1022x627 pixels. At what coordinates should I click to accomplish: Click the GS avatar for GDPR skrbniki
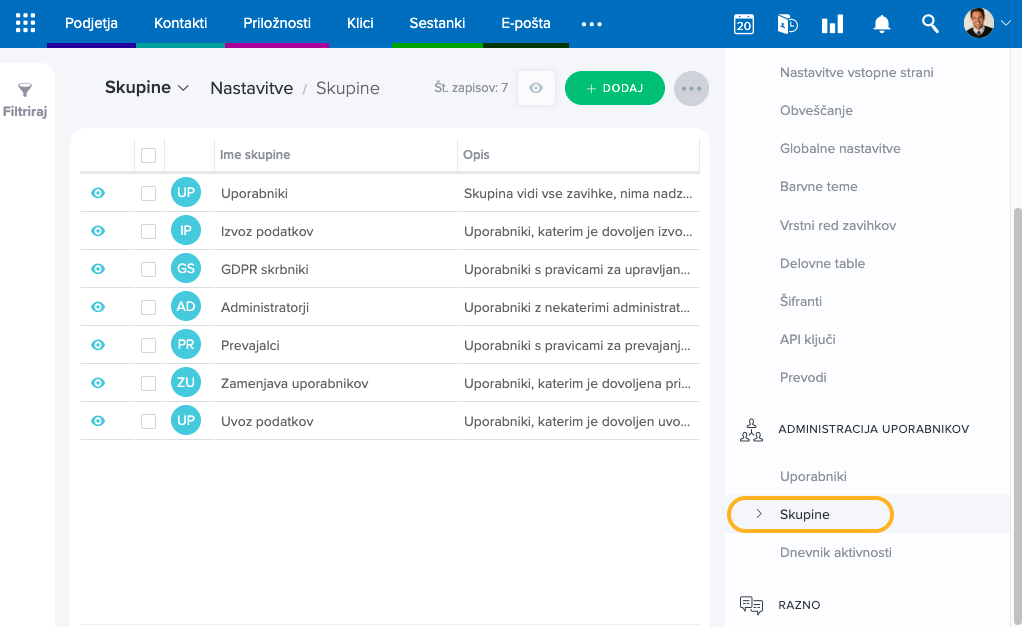(x=186, y=269)
